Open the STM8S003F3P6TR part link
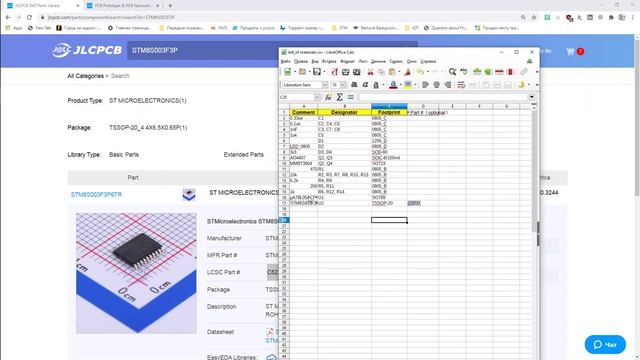This screenshot has width=640, height=360. [x=96, y=195]
